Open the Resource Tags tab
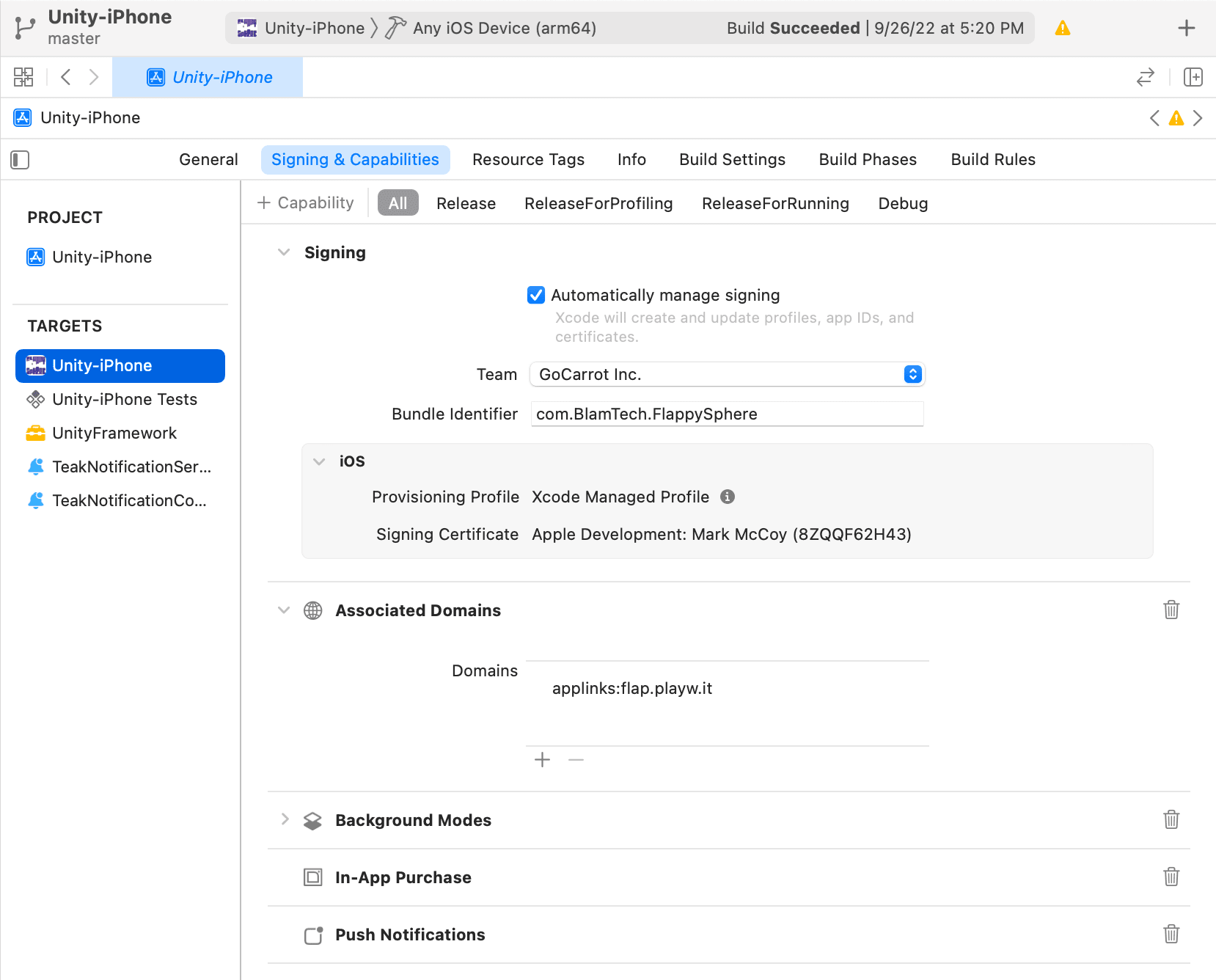 (528, 160)
